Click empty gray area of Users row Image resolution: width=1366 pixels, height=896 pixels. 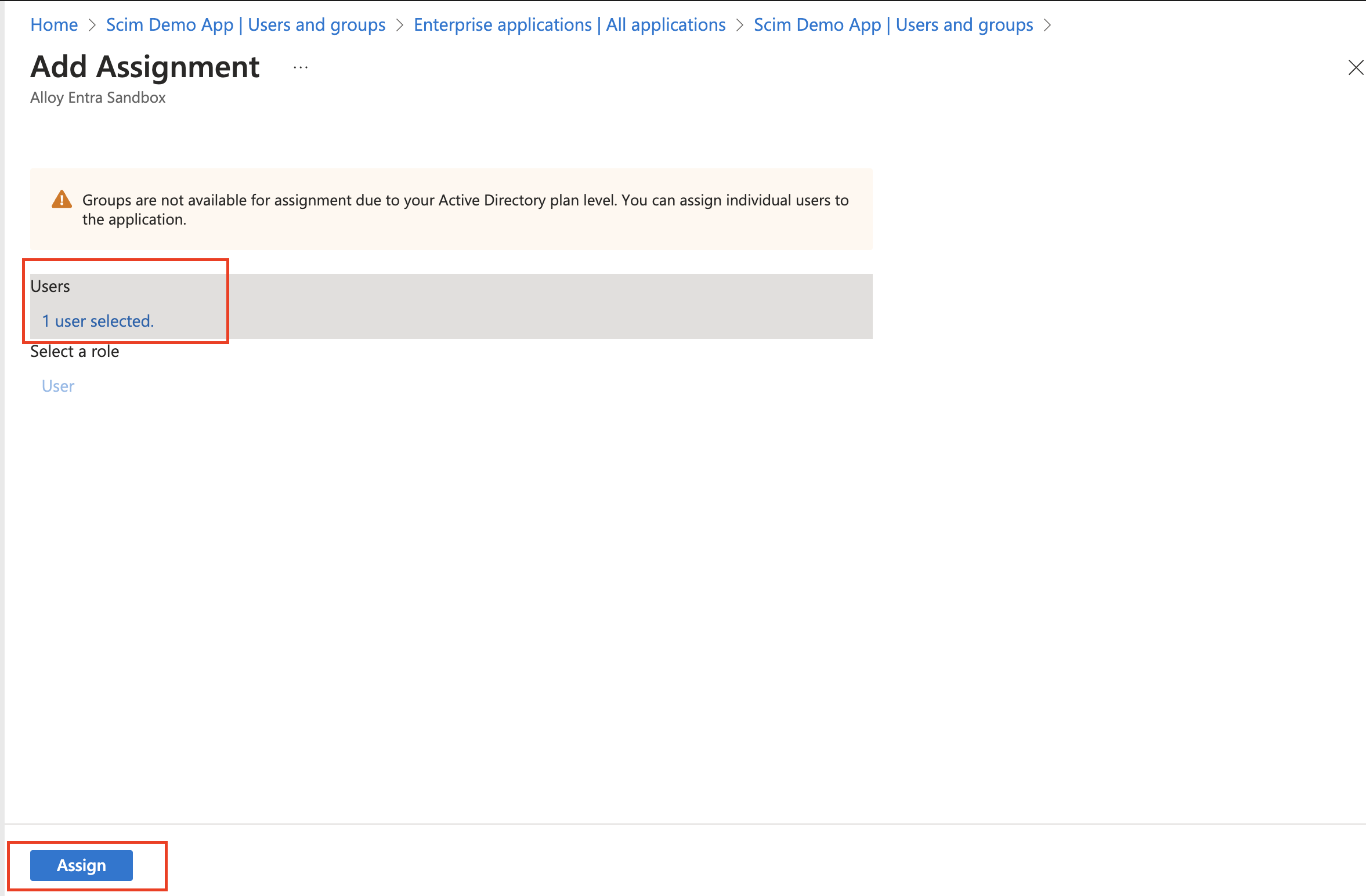point(551,306)
